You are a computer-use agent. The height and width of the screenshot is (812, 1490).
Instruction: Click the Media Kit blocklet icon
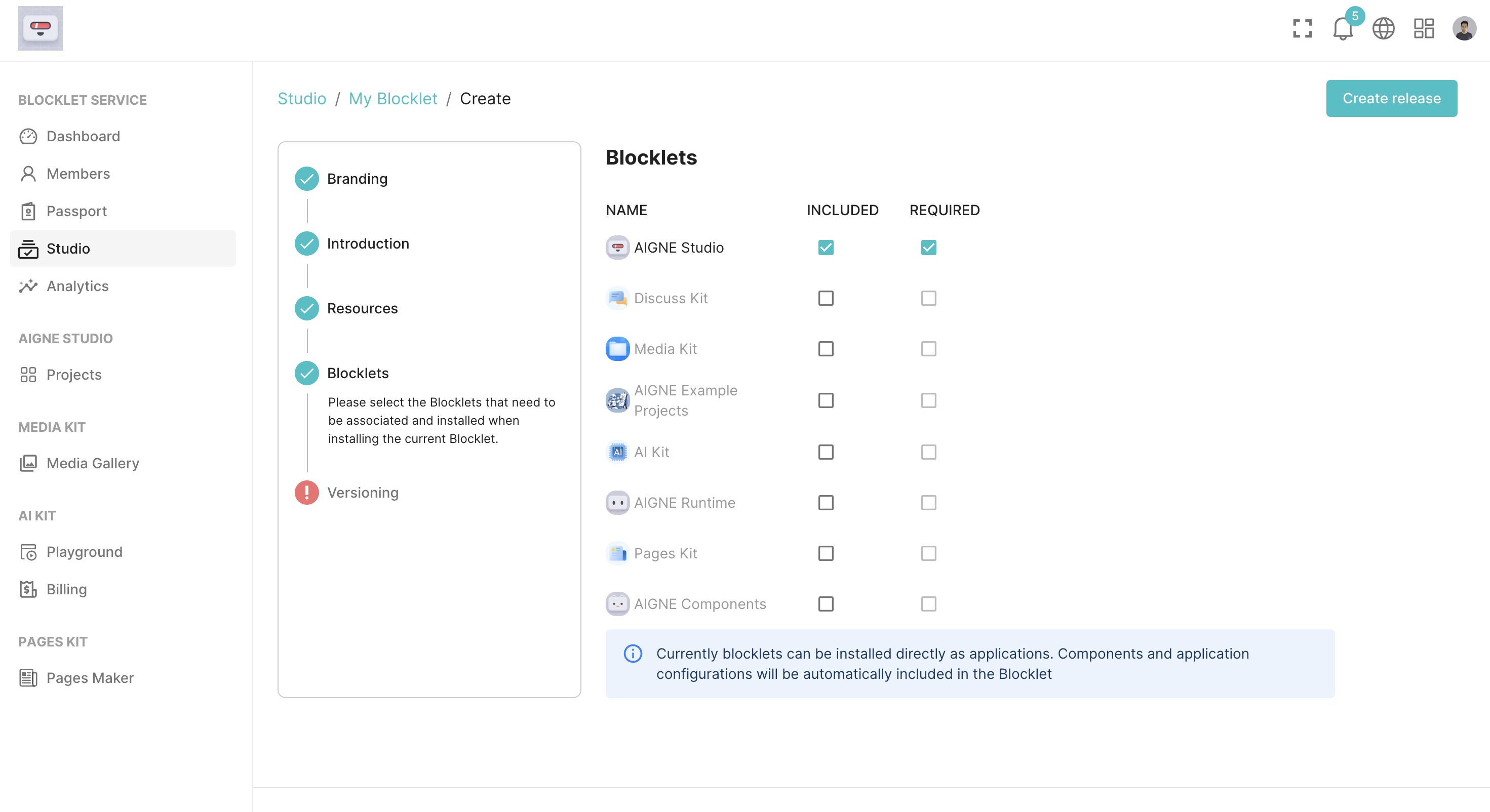point(617,349)
